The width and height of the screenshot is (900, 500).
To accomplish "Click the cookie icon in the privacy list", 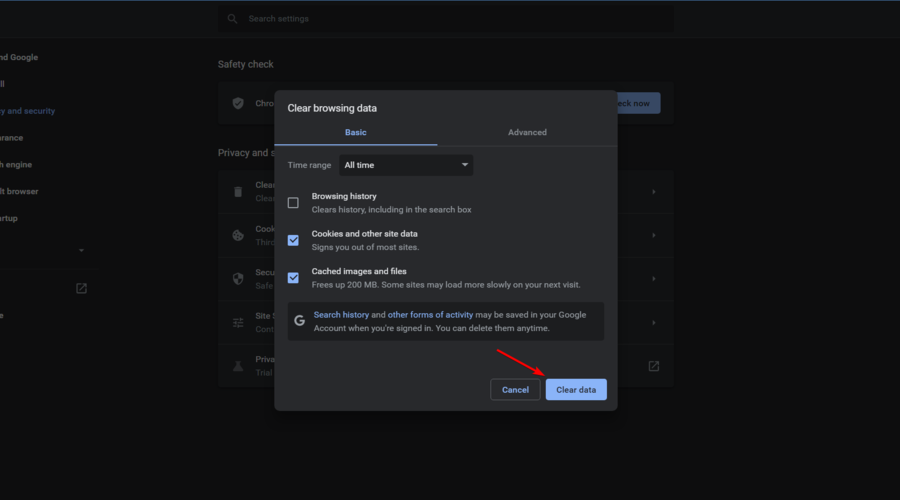I will [238, 235].
